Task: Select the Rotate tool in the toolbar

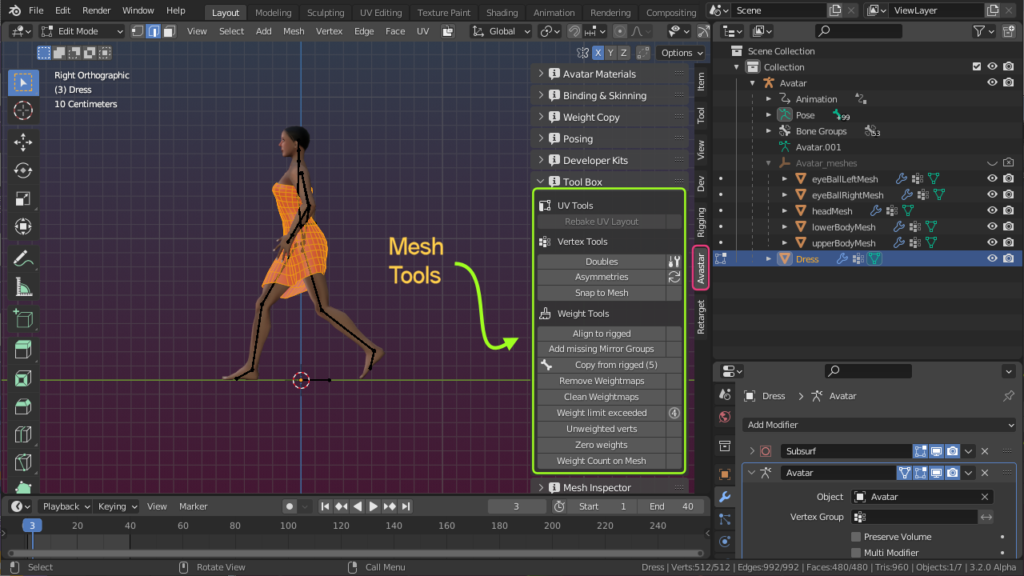Action: pos(22,172)
